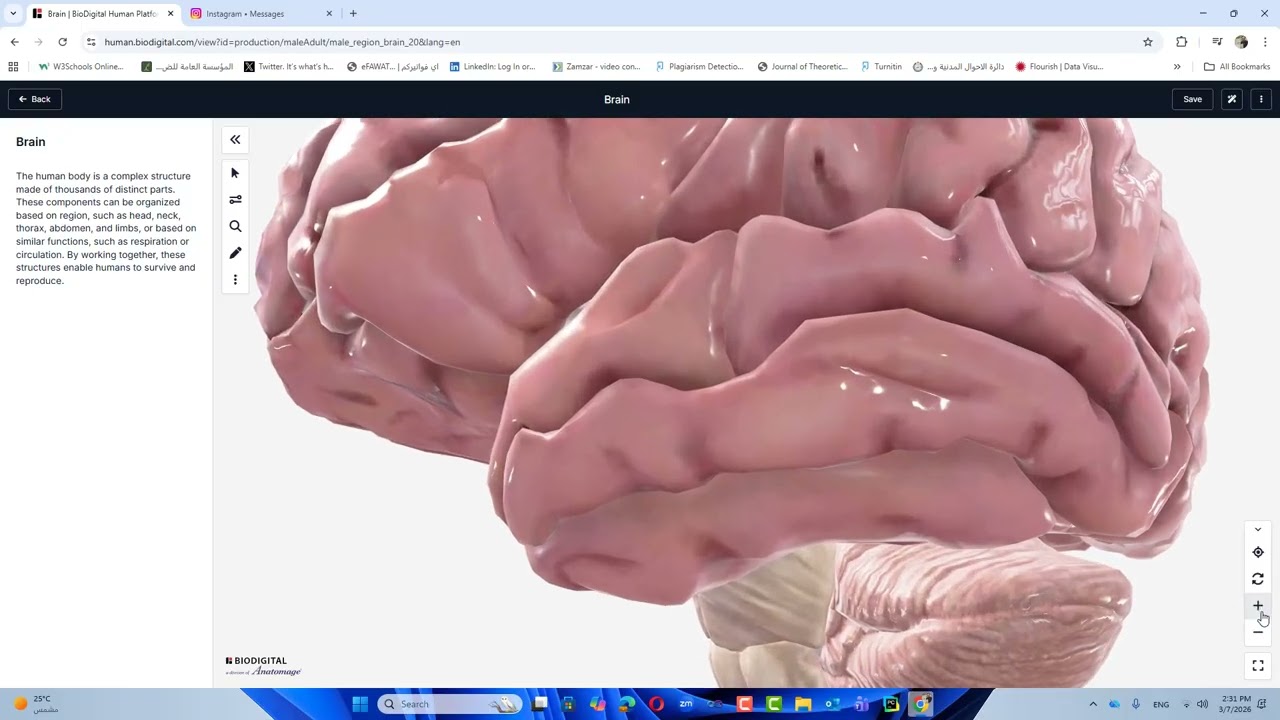Open the All Bookmarks folder
1280x720 pixels.
pos(1237,67)
